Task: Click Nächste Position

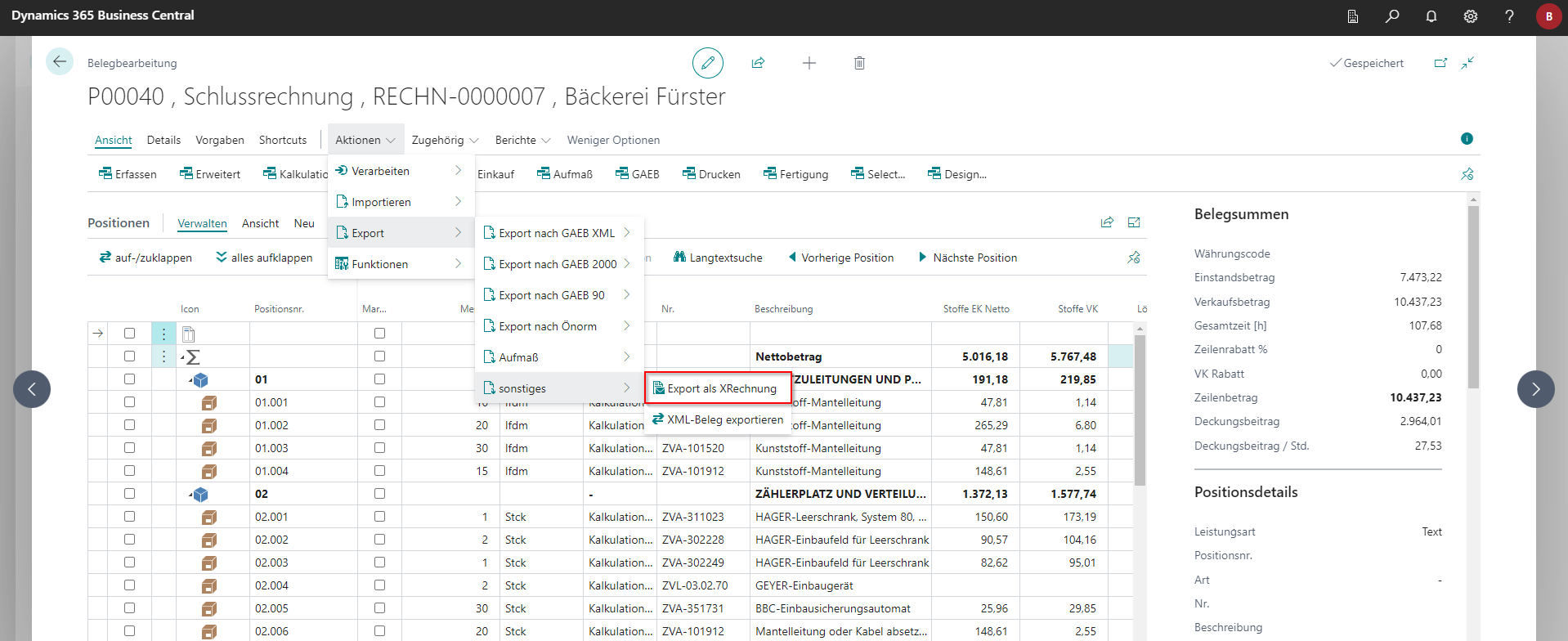Action: coord(968,258)
